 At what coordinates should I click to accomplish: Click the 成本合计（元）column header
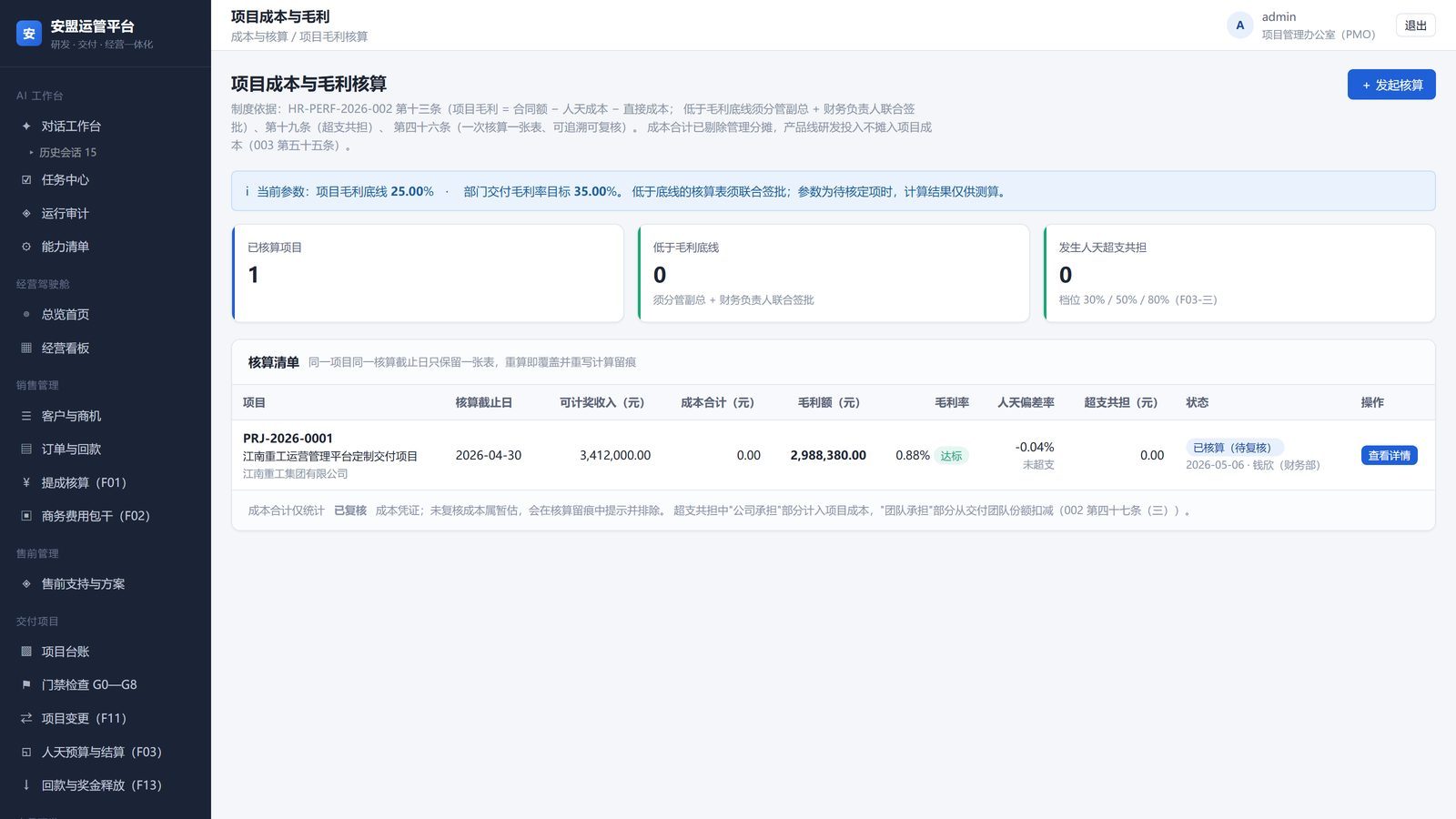(x=717, y=402)
